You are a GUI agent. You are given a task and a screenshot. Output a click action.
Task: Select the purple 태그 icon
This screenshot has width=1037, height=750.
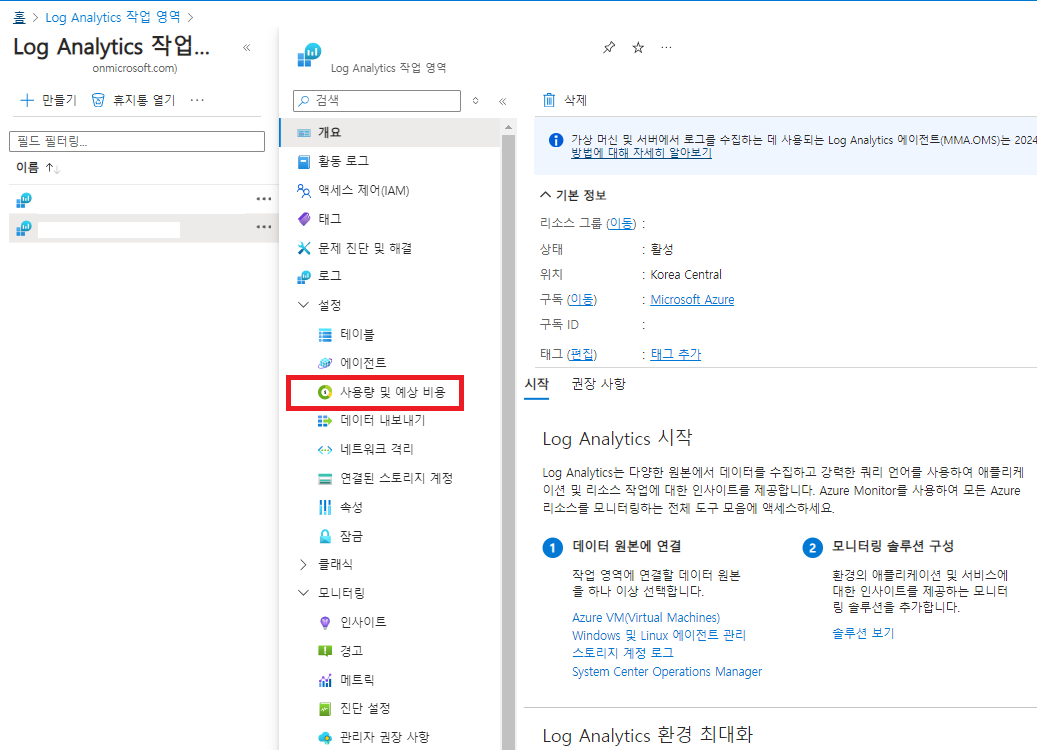point(304,219)
